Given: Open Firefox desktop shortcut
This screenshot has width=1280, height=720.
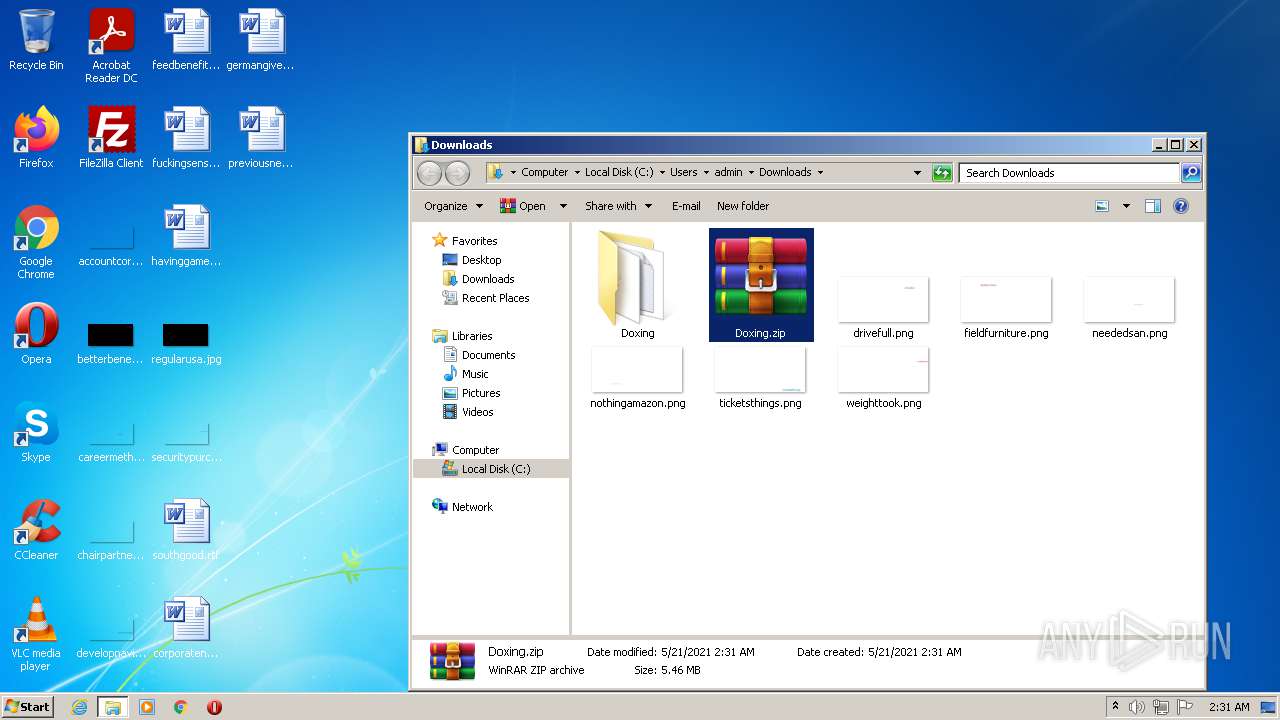Looking at the screenshot, I should (x=36, y=137).
